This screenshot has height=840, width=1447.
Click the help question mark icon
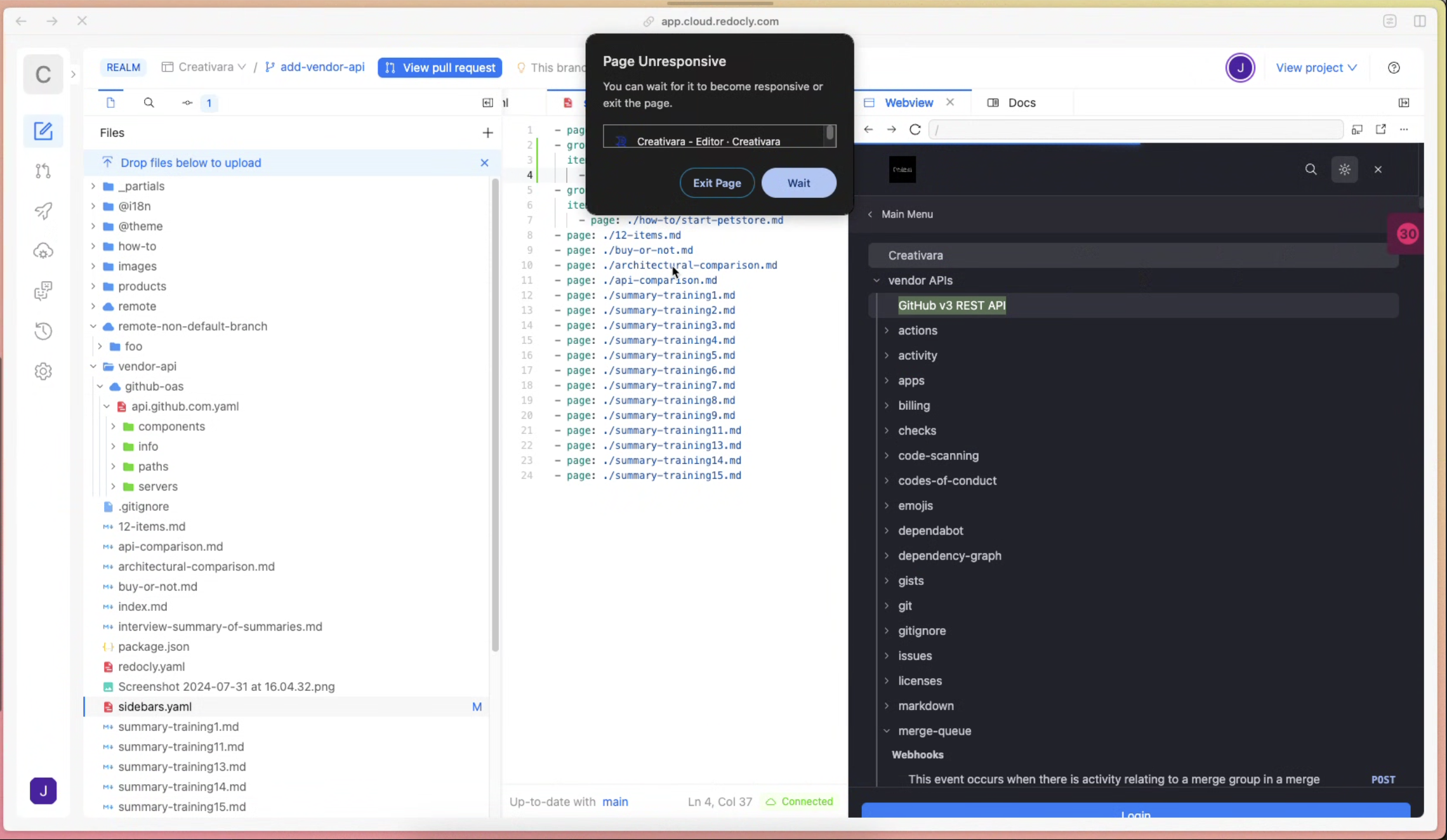pos(1394,68)
